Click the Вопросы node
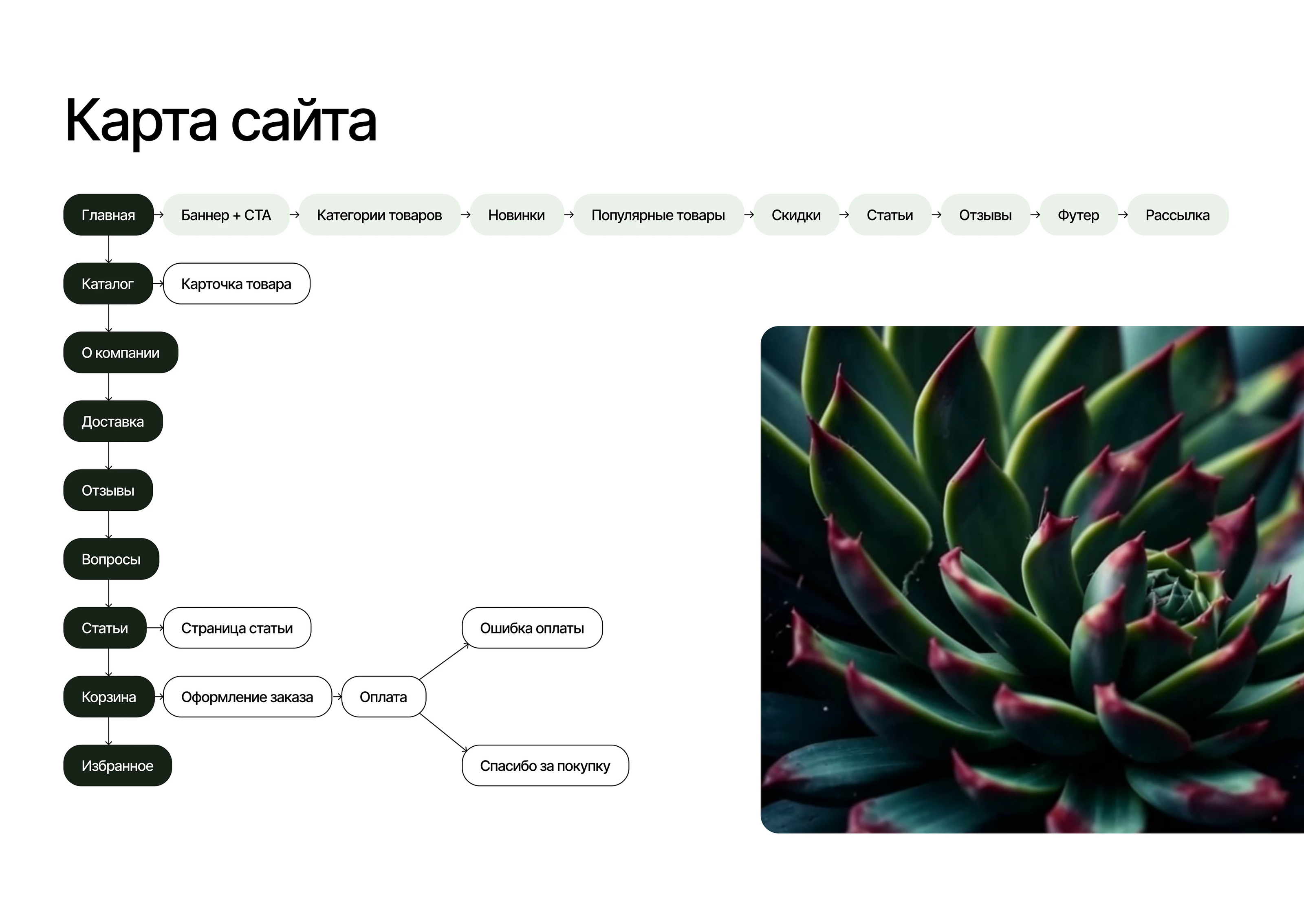 pos(111,559)
